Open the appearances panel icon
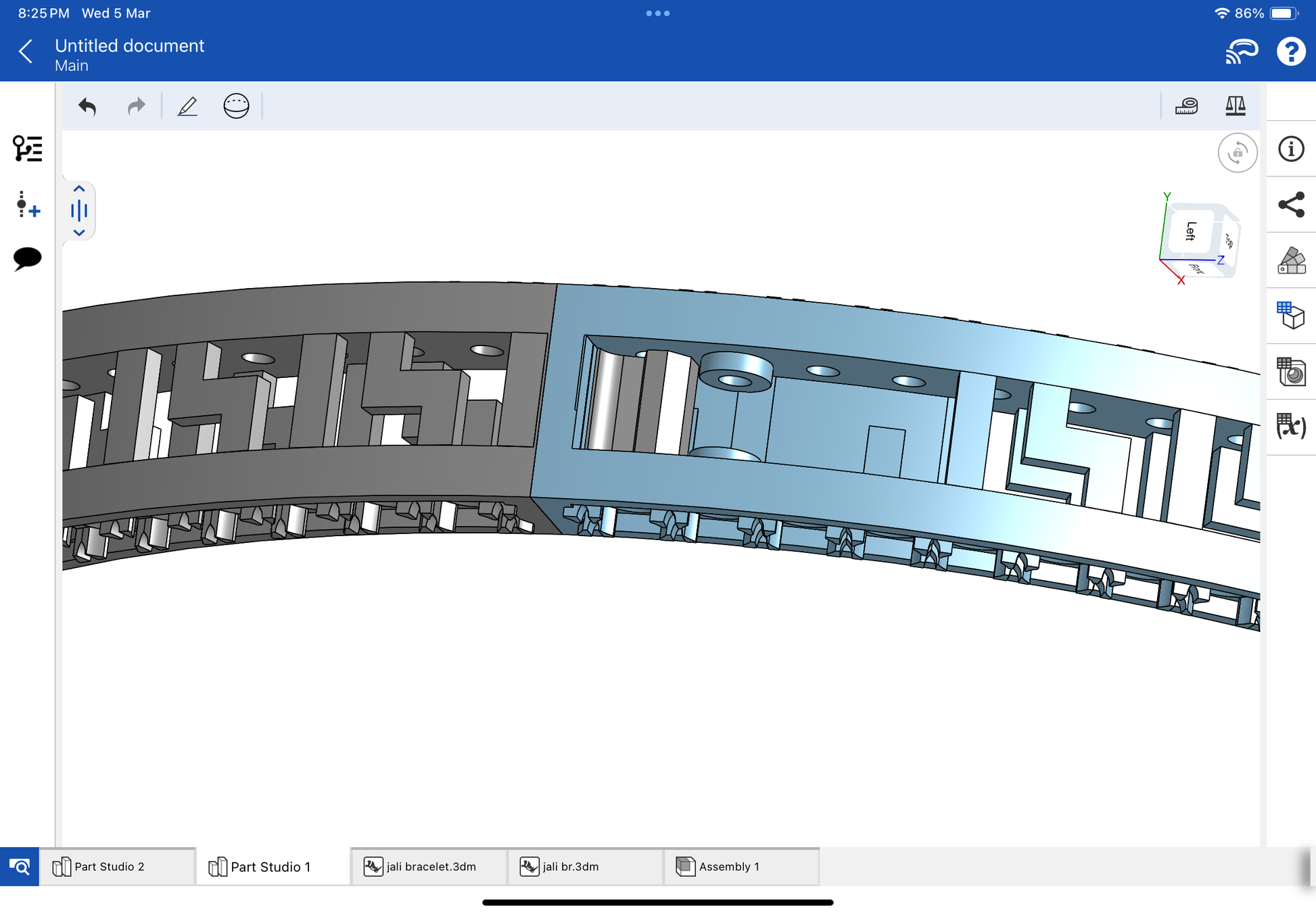The width and height of the screenshot is (1316, 914). (x=1290, y=260)
